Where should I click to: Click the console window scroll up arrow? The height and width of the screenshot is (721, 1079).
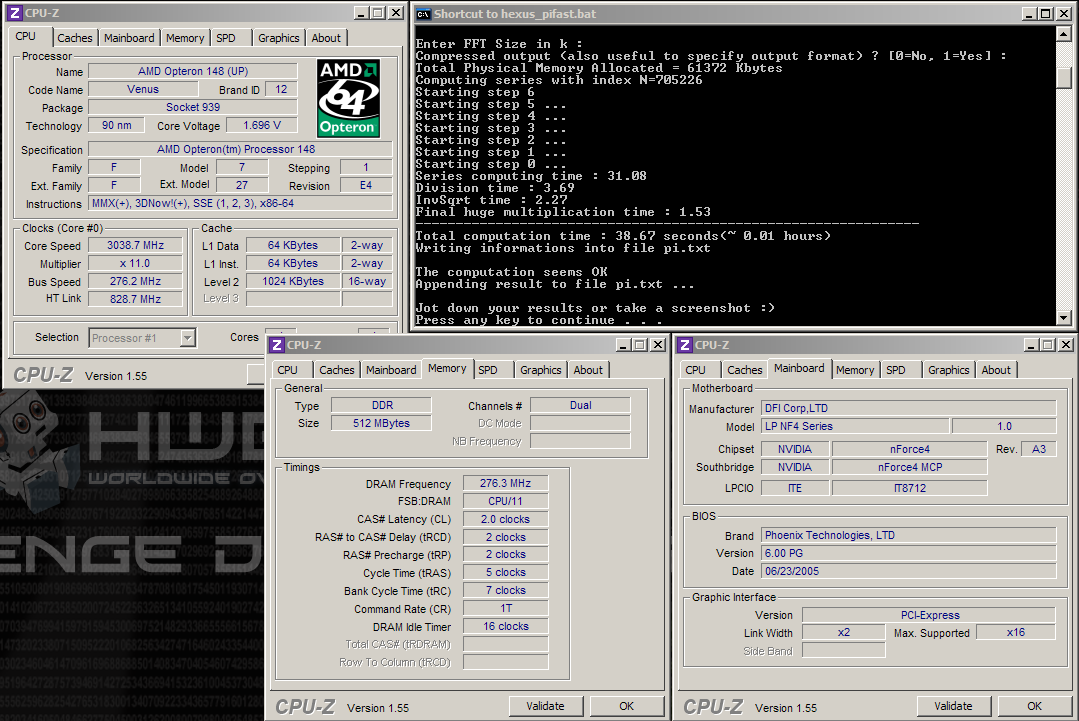pos(1064,33)
